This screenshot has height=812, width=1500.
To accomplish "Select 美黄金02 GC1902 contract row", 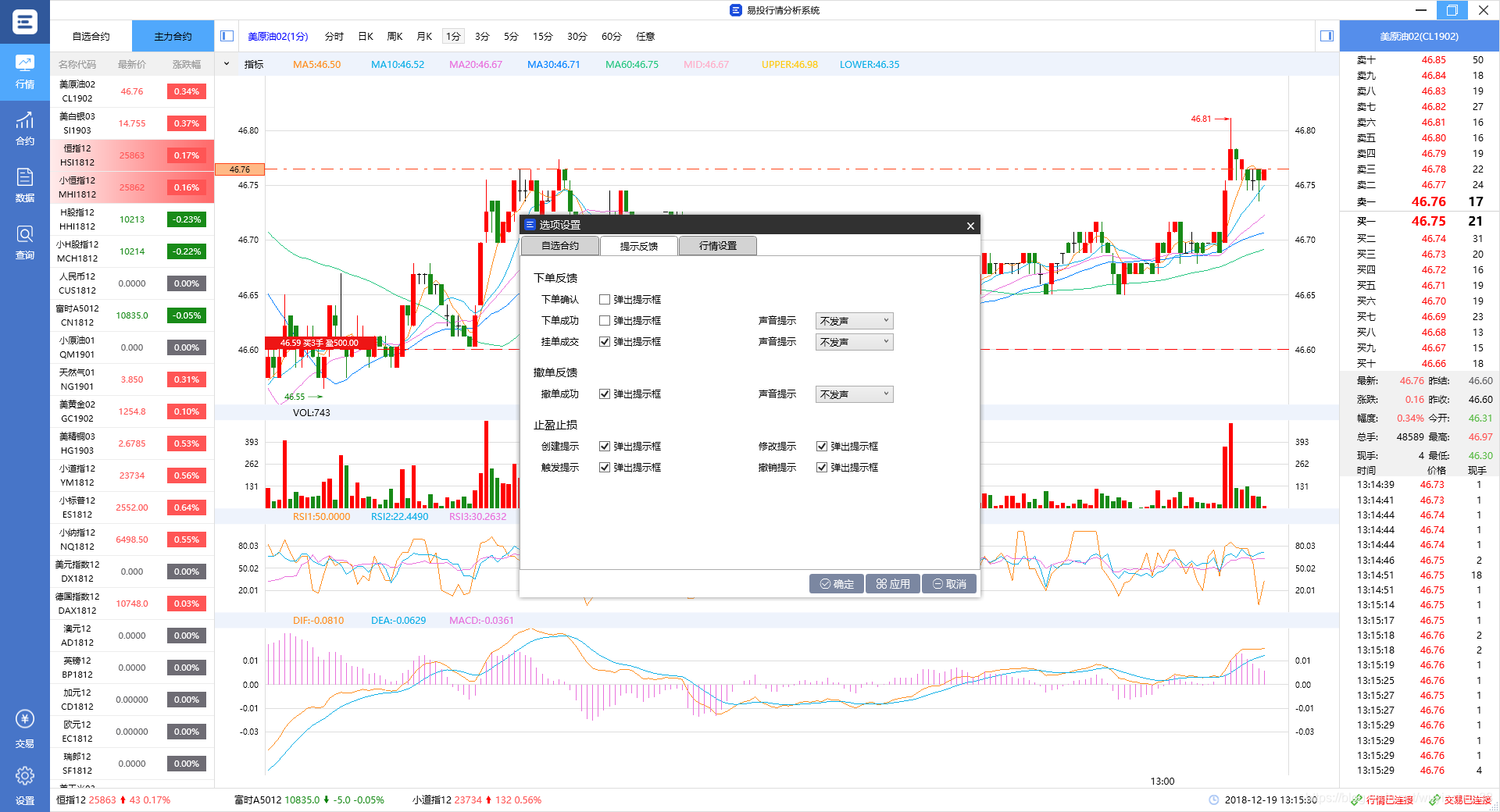I will [x=132, y=411].
